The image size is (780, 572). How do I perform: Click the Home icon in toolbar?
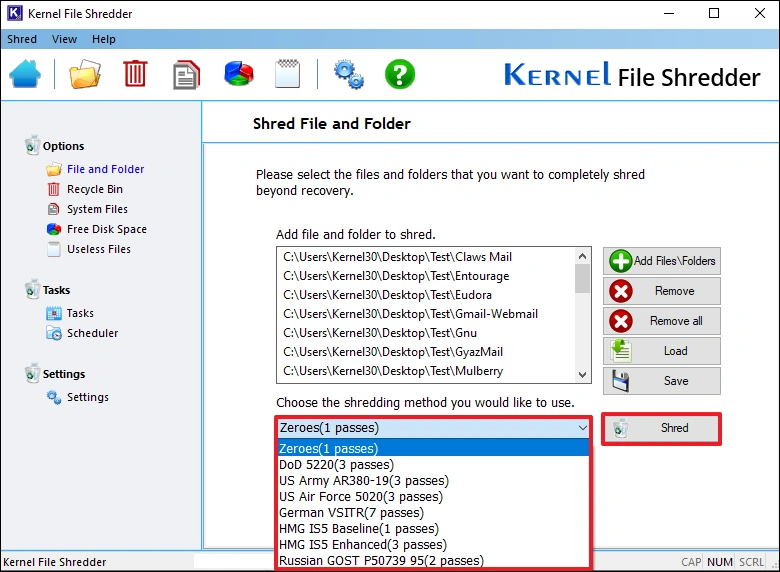coord(25,75)
